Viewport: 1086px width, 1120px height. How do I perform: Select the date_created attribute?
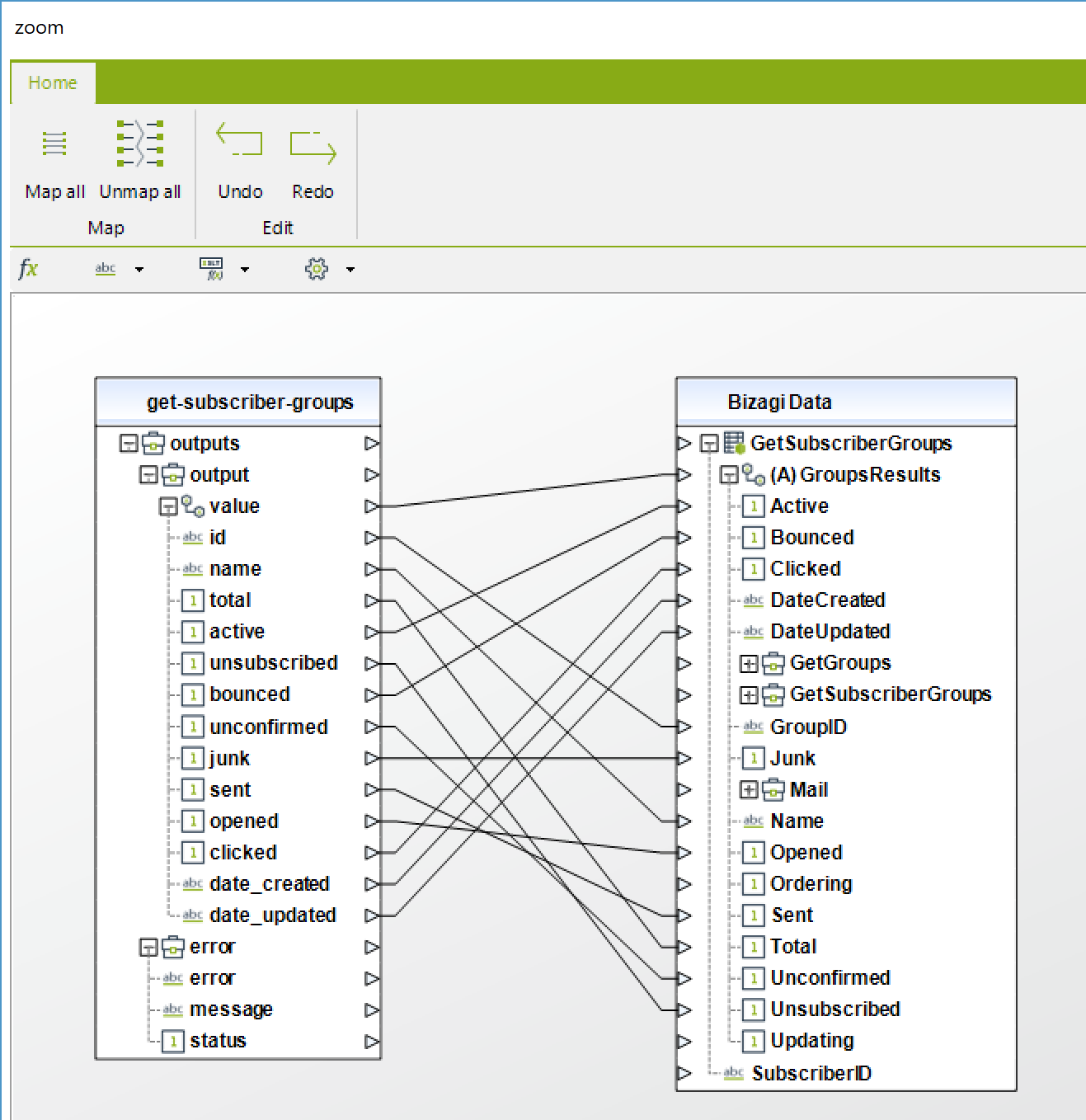click(x=270, y=884)
